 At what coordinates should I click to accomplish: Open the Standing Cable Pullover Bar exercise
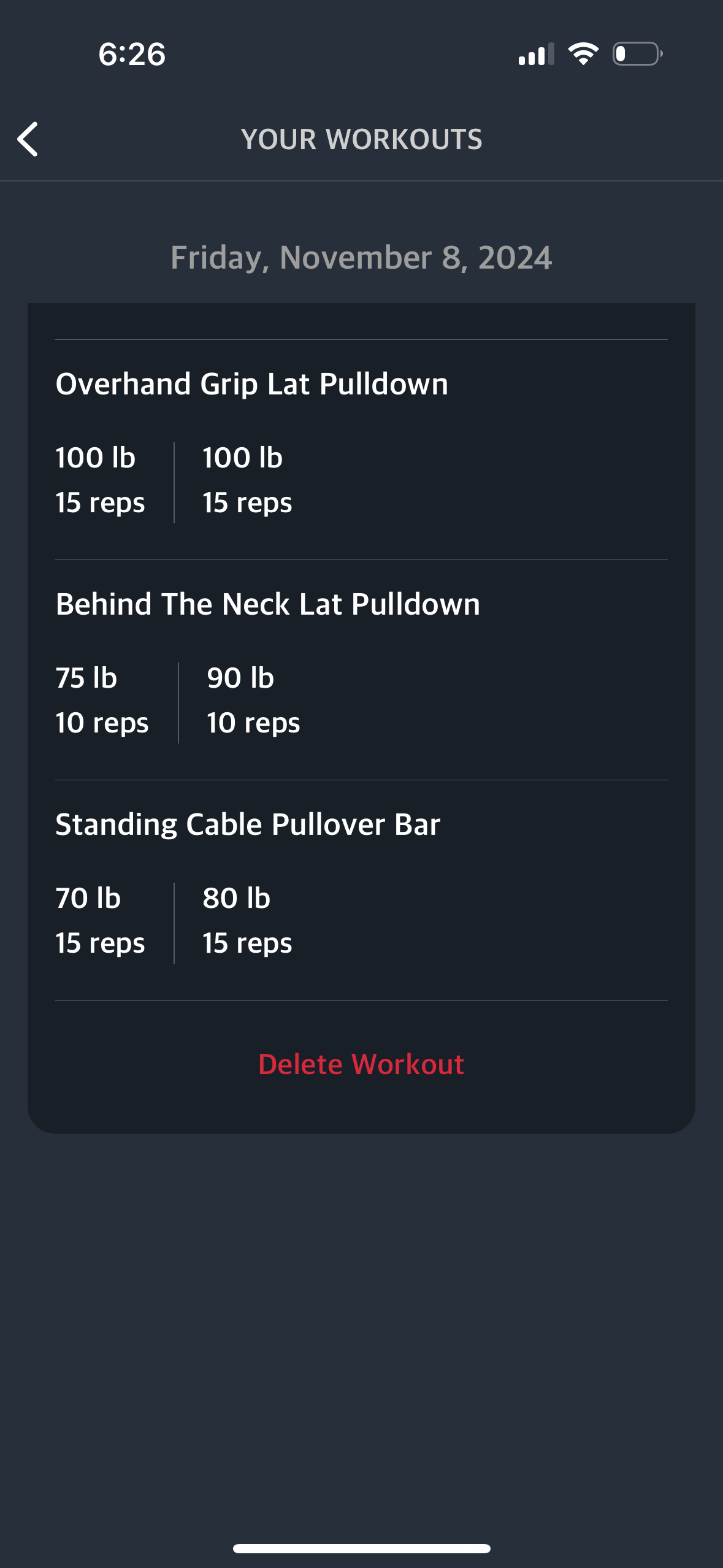248,824
